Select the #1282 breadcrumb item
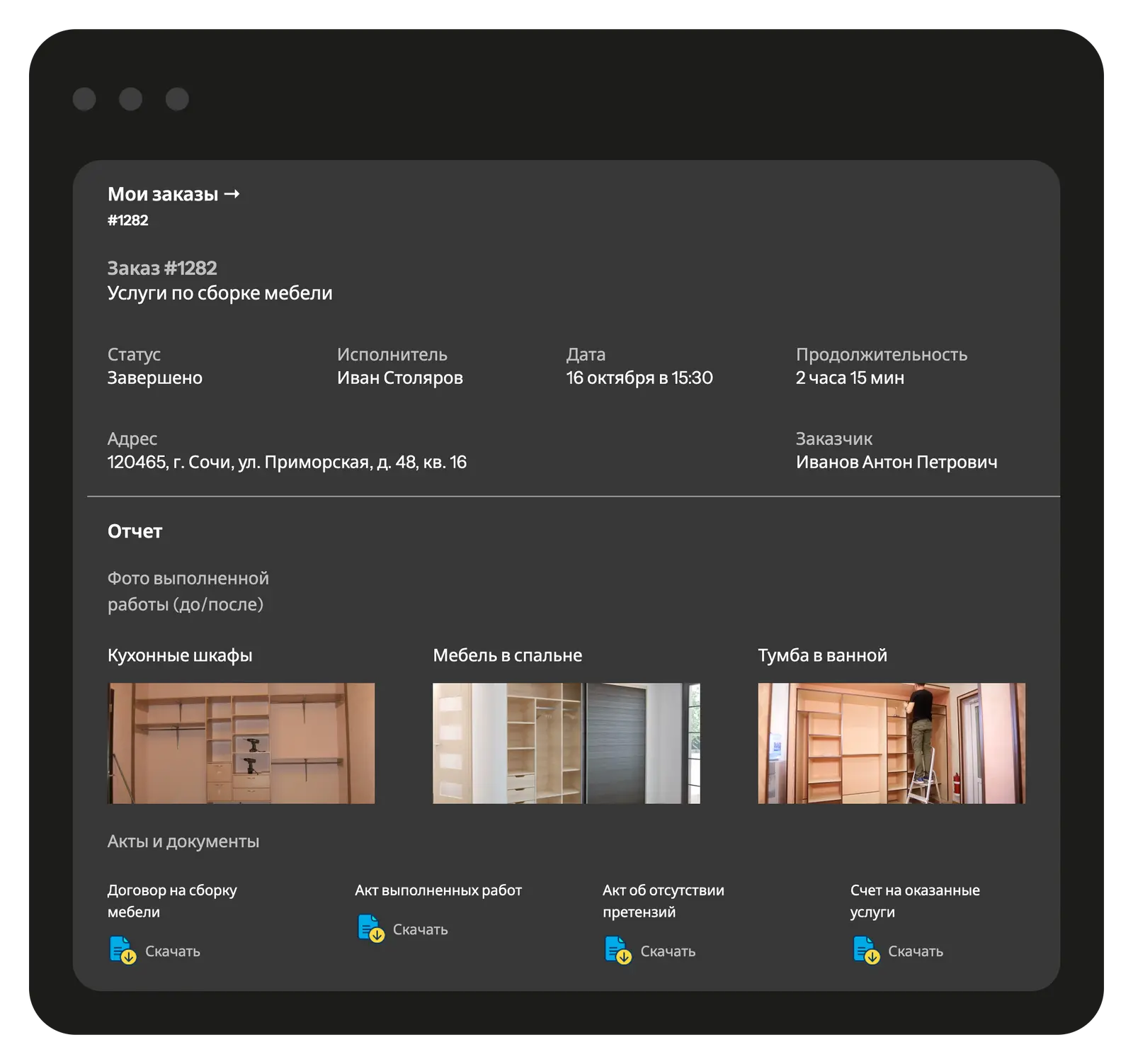Screen dimensions: 1133x1064 click(128, 220)
